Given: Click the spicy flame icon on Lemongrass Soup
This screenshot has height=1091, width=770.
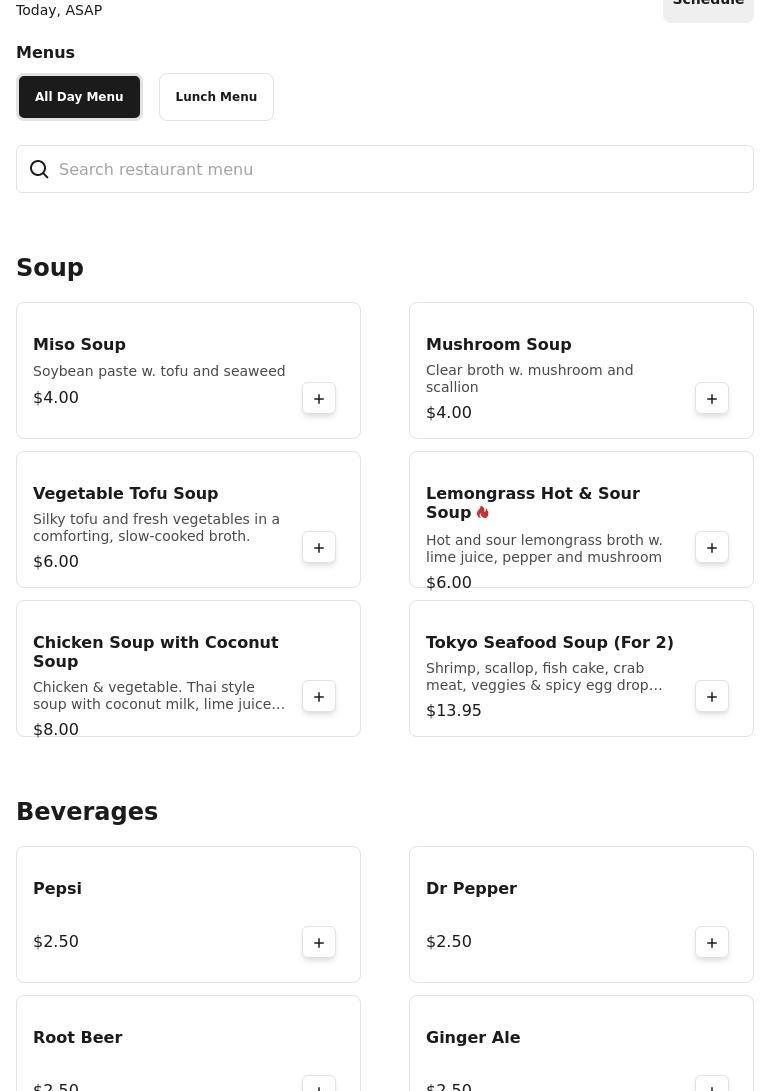Looking at the screenshot, I should coord(483,513).
